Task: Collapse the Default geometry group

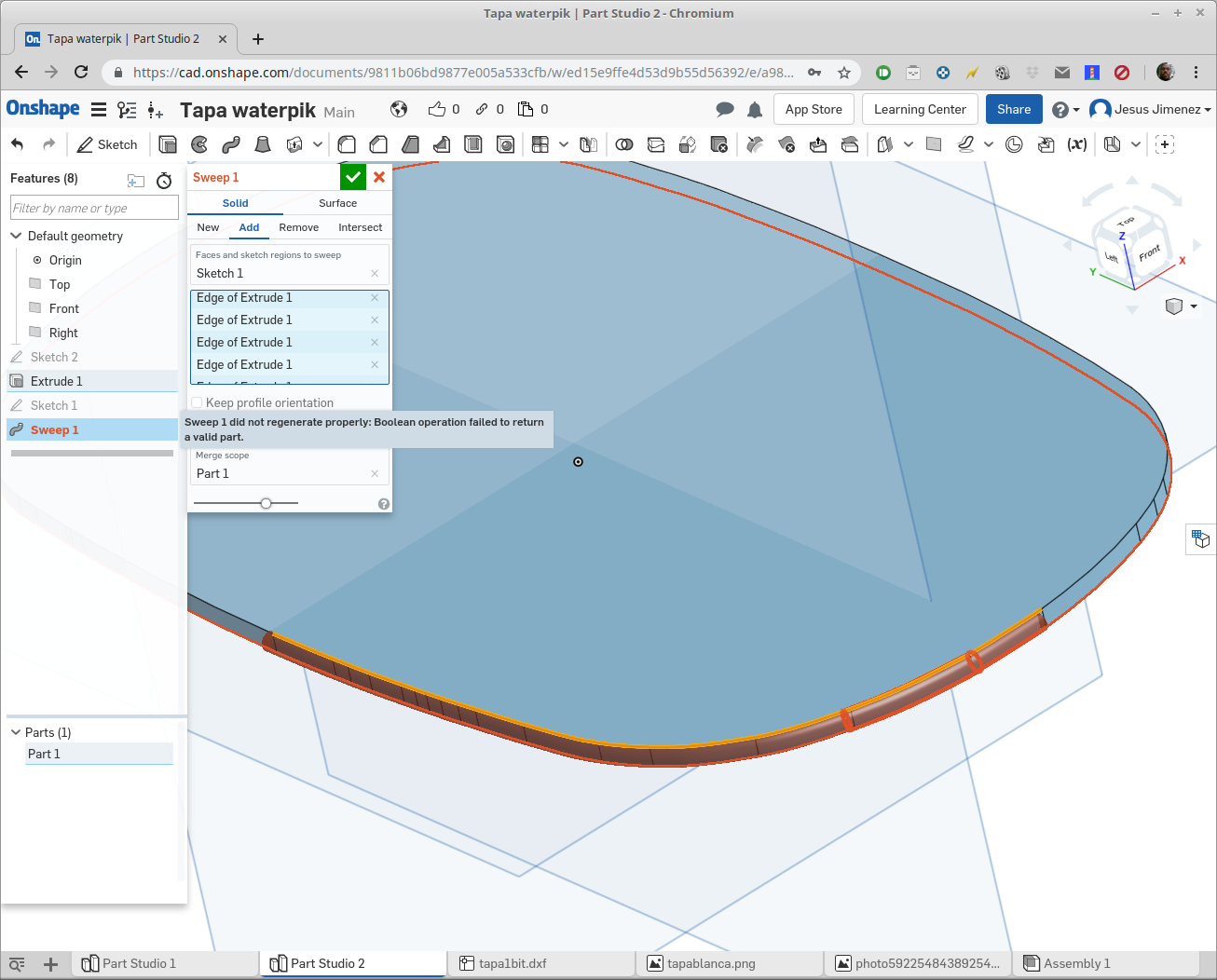Action: [16, 236]
